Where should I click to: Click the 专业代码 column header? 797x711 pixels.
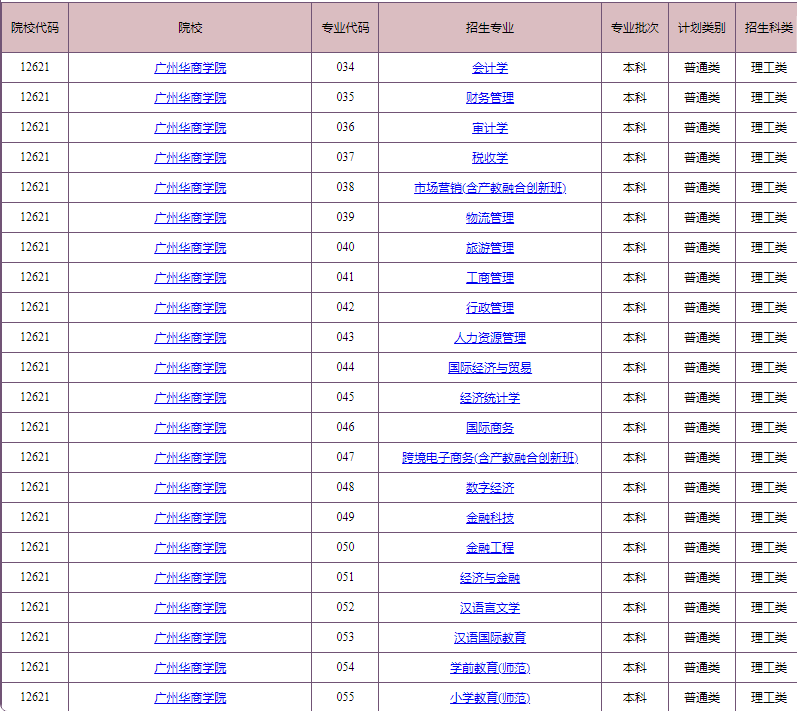point(345,27)
